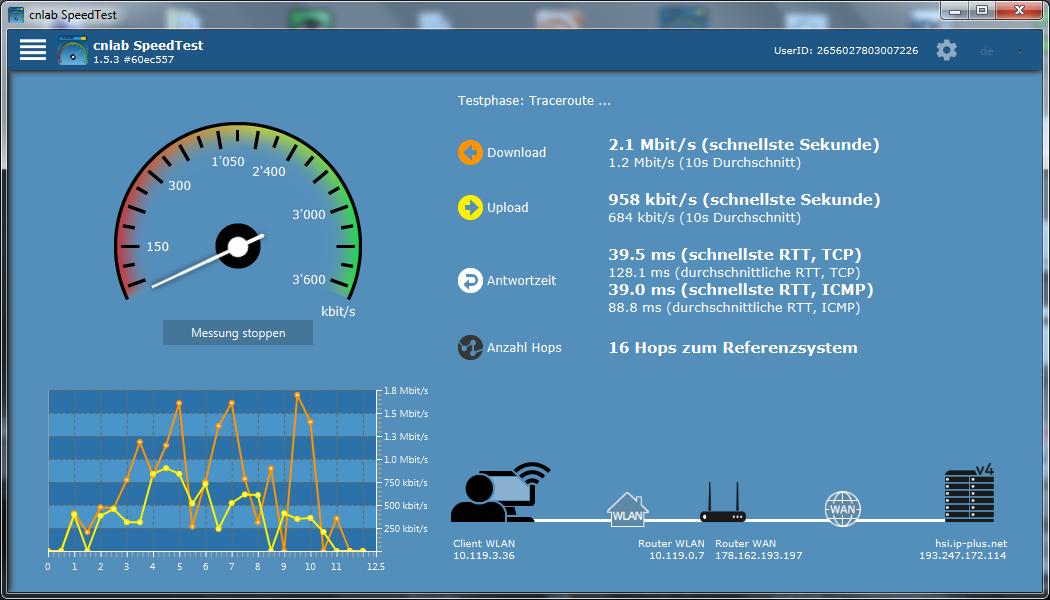The image size is (1050, 600).
Task: Click the orange Download arrow icon
Action: (470, 153)
